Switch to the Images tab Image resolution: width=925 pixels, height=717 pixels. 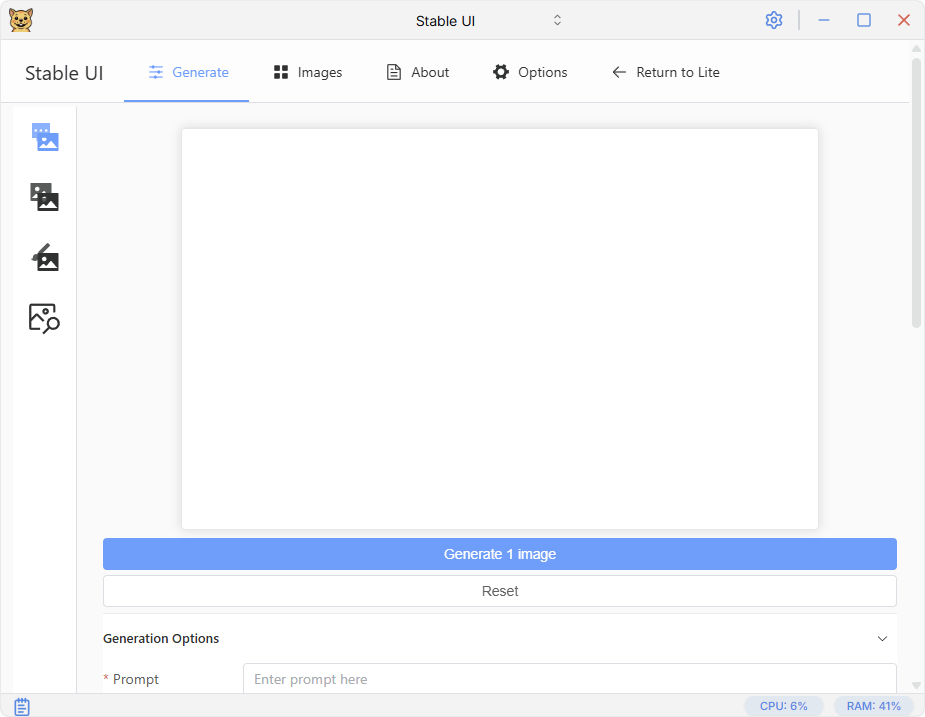point(308,72)
